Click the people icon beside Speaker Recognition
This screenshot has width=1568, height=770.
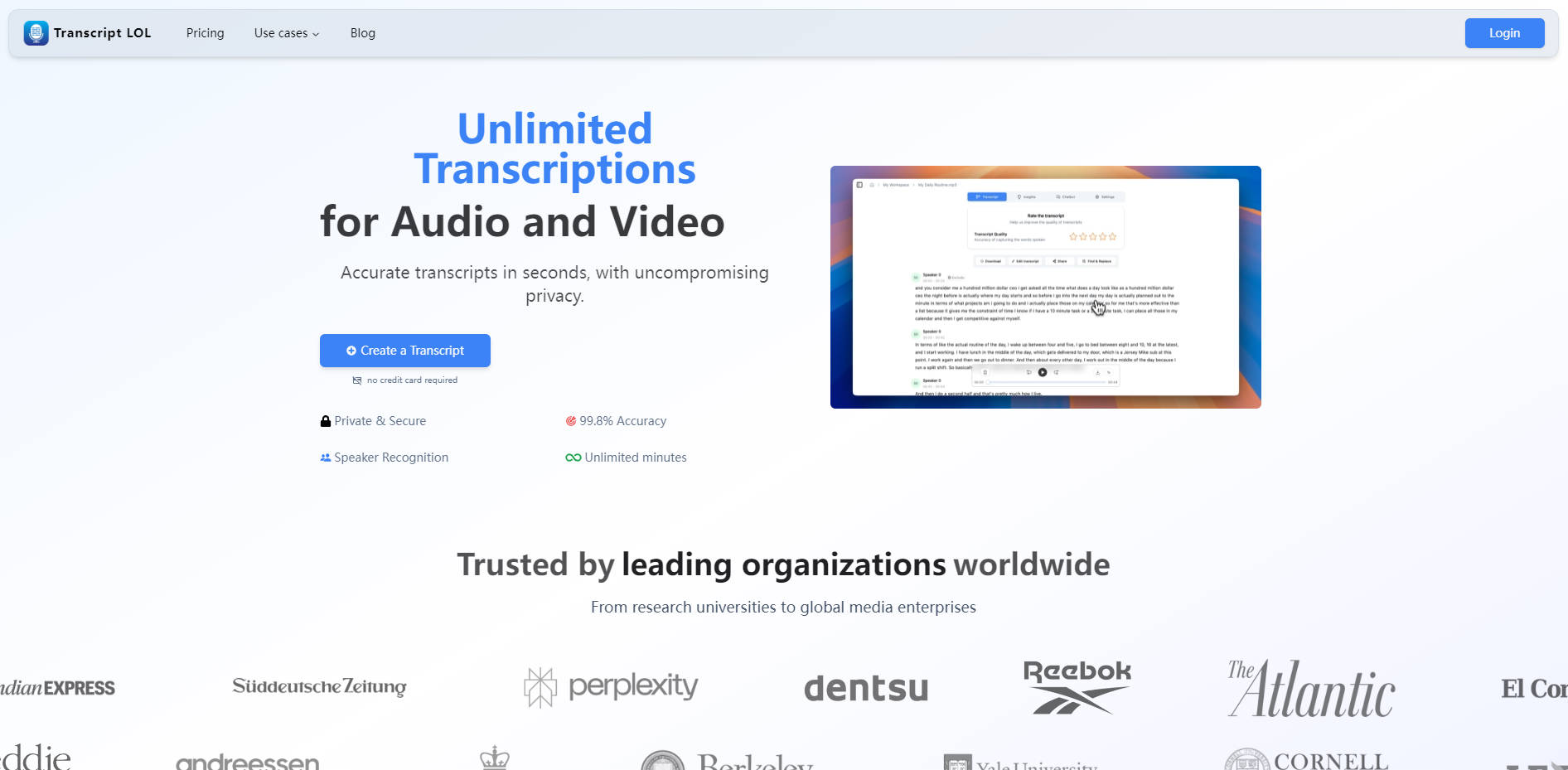[326, 458]
